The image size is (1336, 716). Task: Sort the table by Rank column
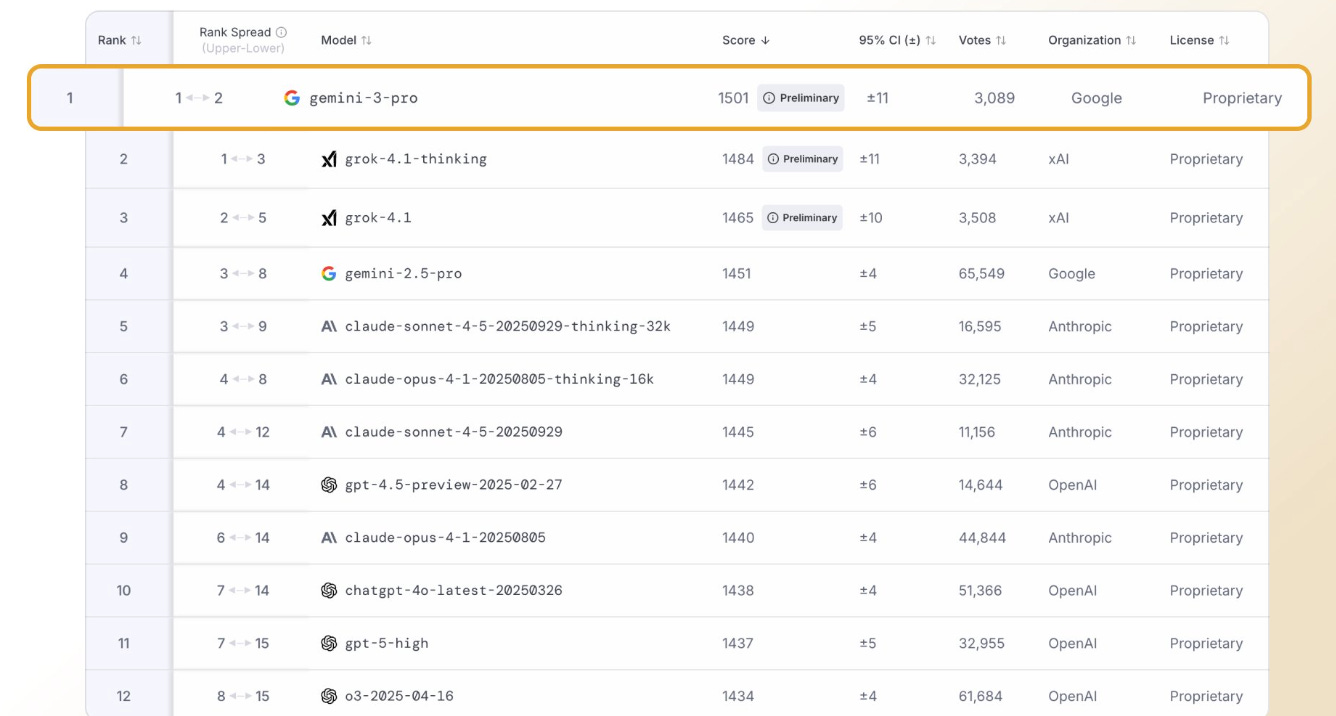point(120,40)
